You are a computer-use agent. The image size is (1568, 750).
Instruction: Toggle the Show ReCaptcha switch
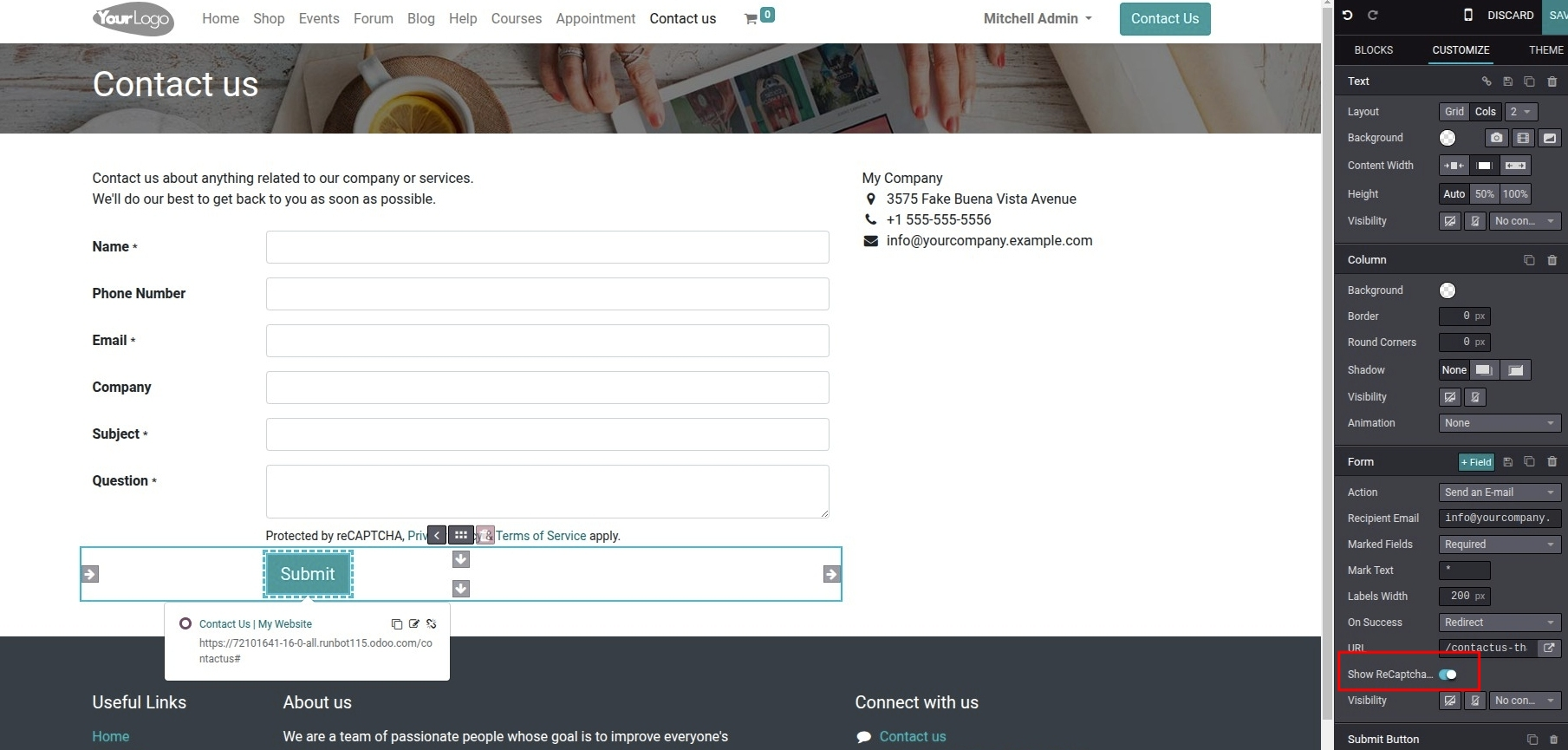(x=1448, y=675)
